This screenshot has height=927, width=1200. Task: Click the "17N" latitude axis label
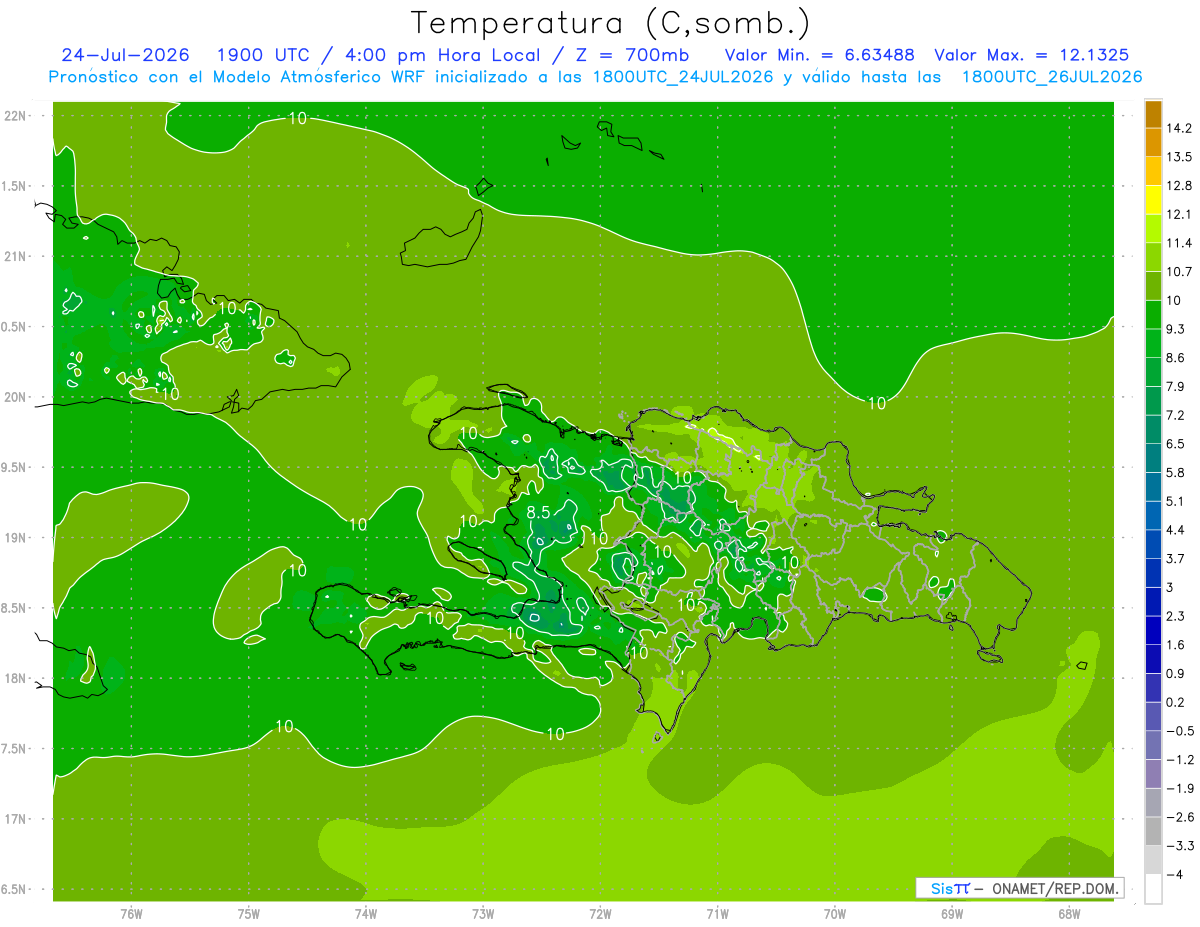(x=17, y=819)
